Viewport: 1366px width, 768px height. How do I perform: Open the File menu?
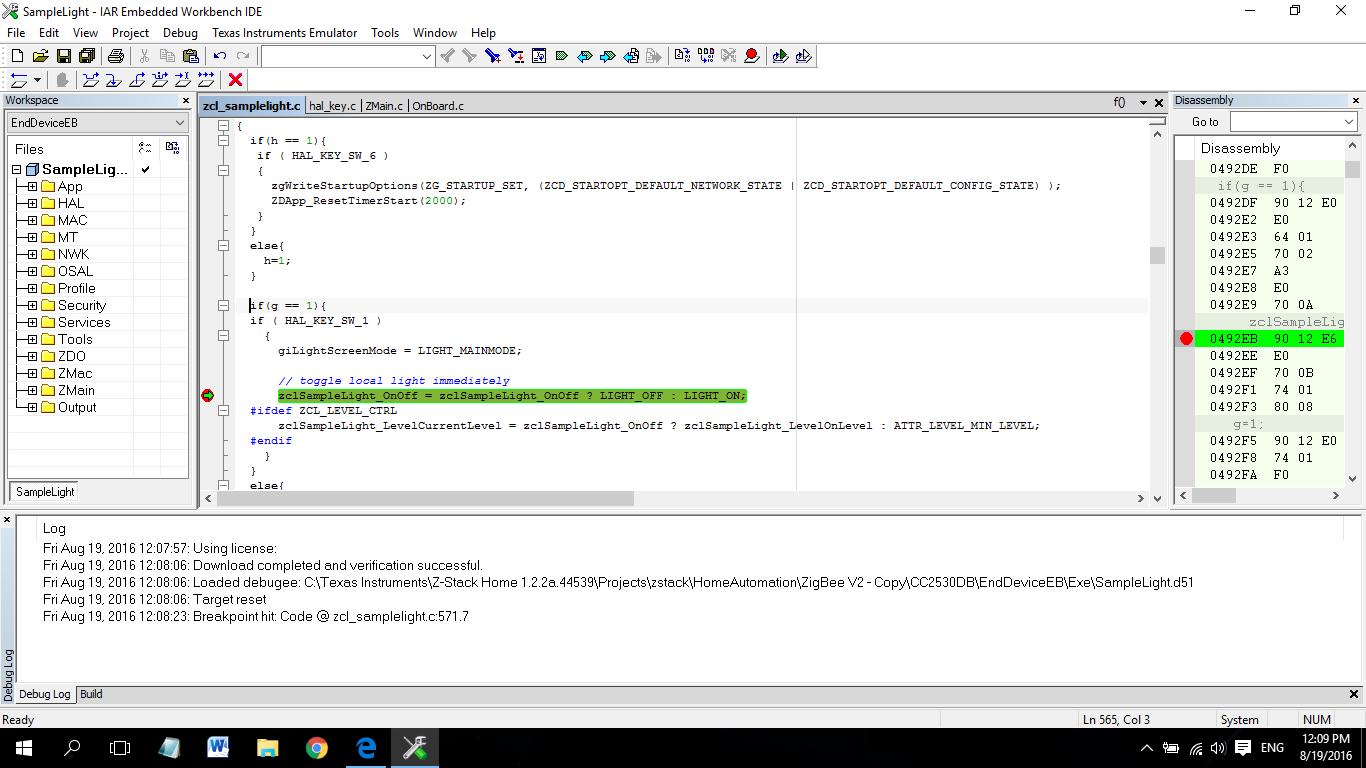(x=16, y=33)
